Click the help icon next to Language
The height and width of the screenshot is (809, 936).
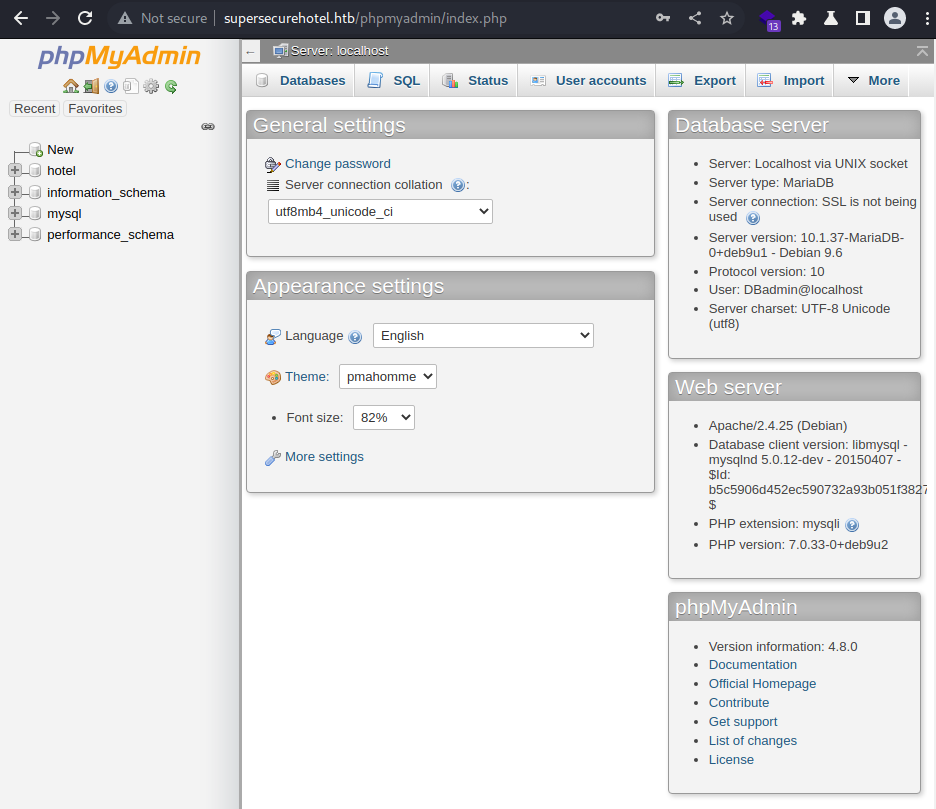[x=355, y=337]
